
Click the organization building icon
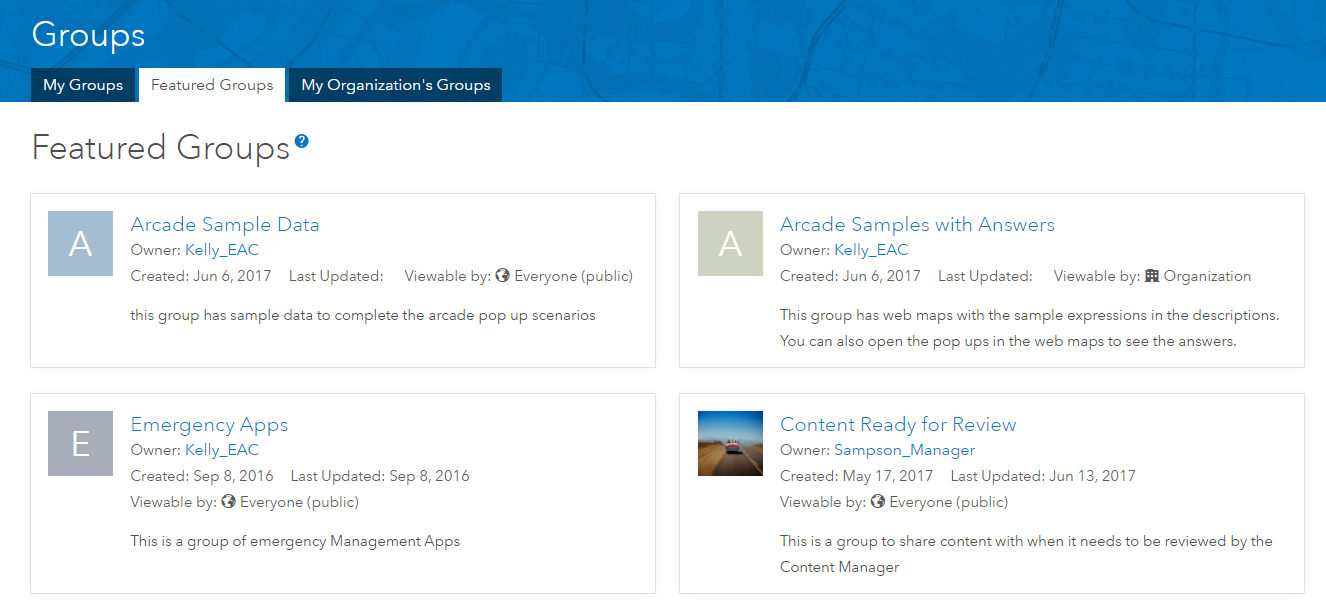click(1152, 276)
